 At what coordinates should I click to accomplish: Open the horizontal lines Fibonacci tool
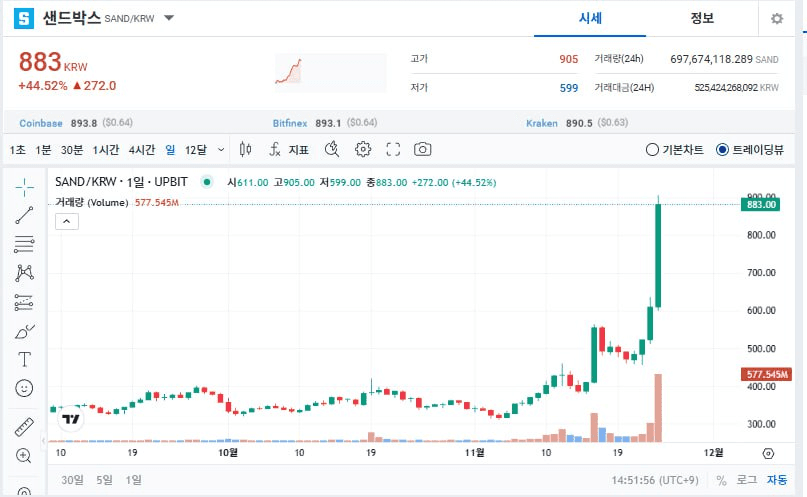(x=24, y=244)
